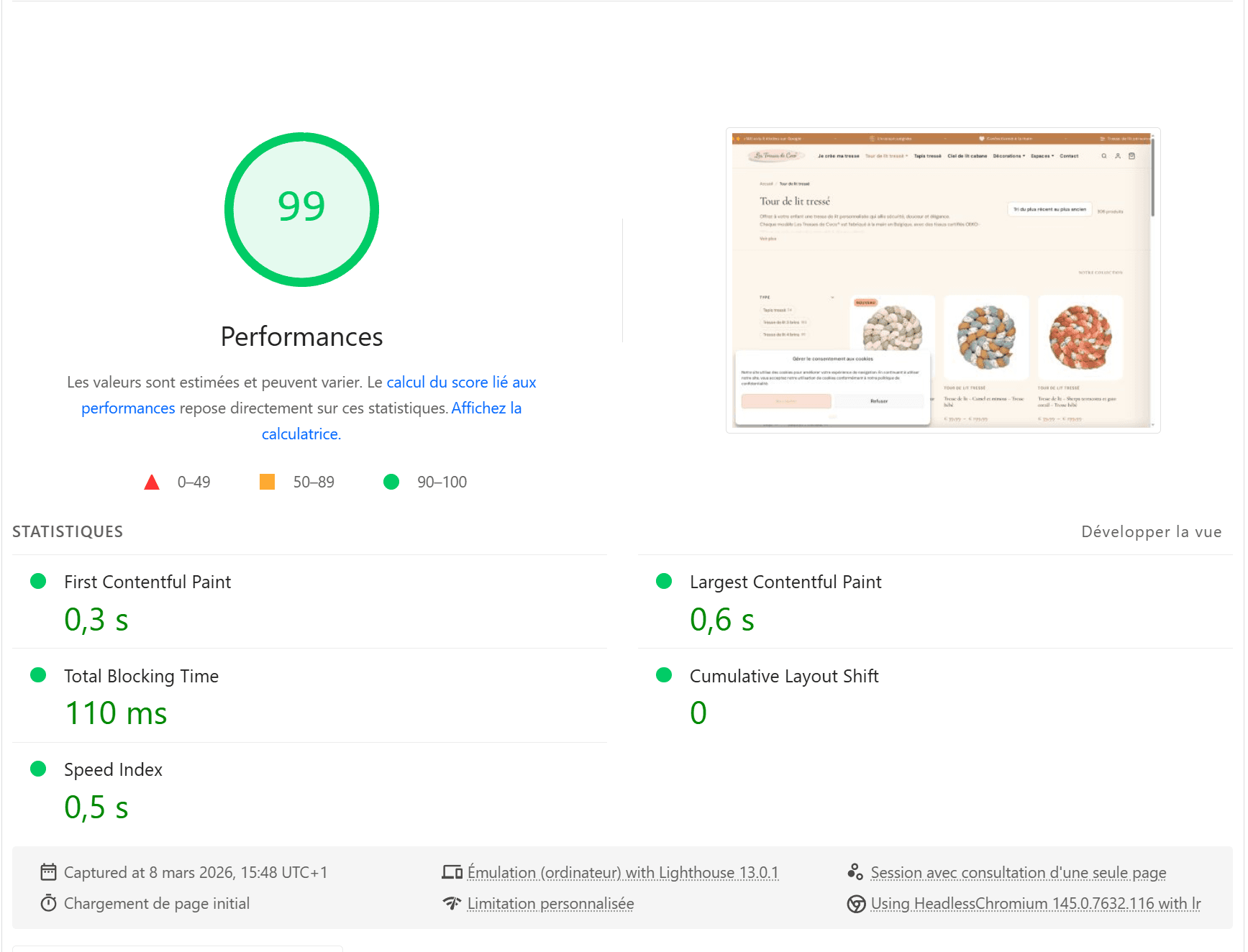This screenshot has height=952, width=1248.
Task: Click the orange square 50–89 legend icon
Action: click(x=267, y=482)
